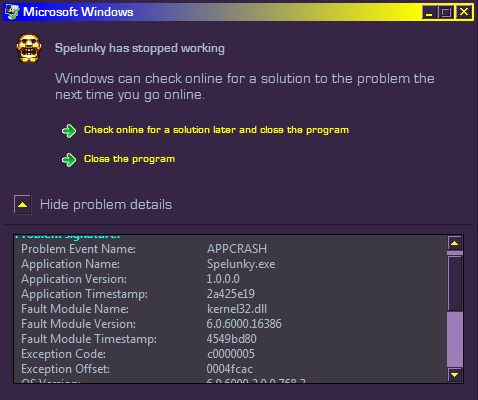Click the Microsoft Windows title bar icon
The height and width of the screenshot is (400, 478).
12,12
